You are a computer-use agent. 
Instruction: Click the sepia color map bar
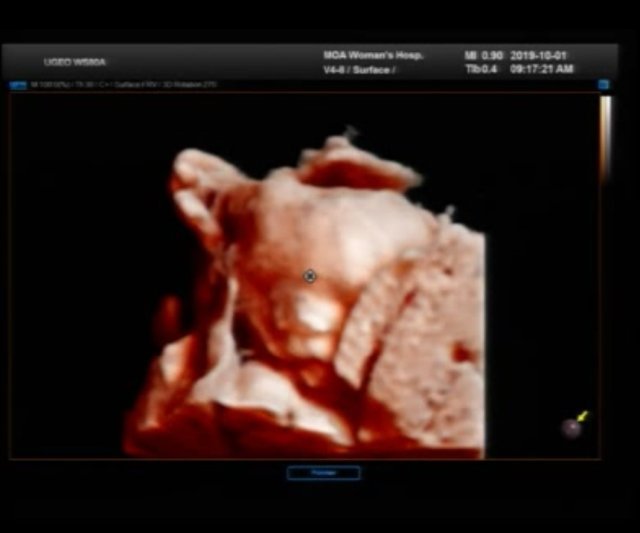click(605, 140)
